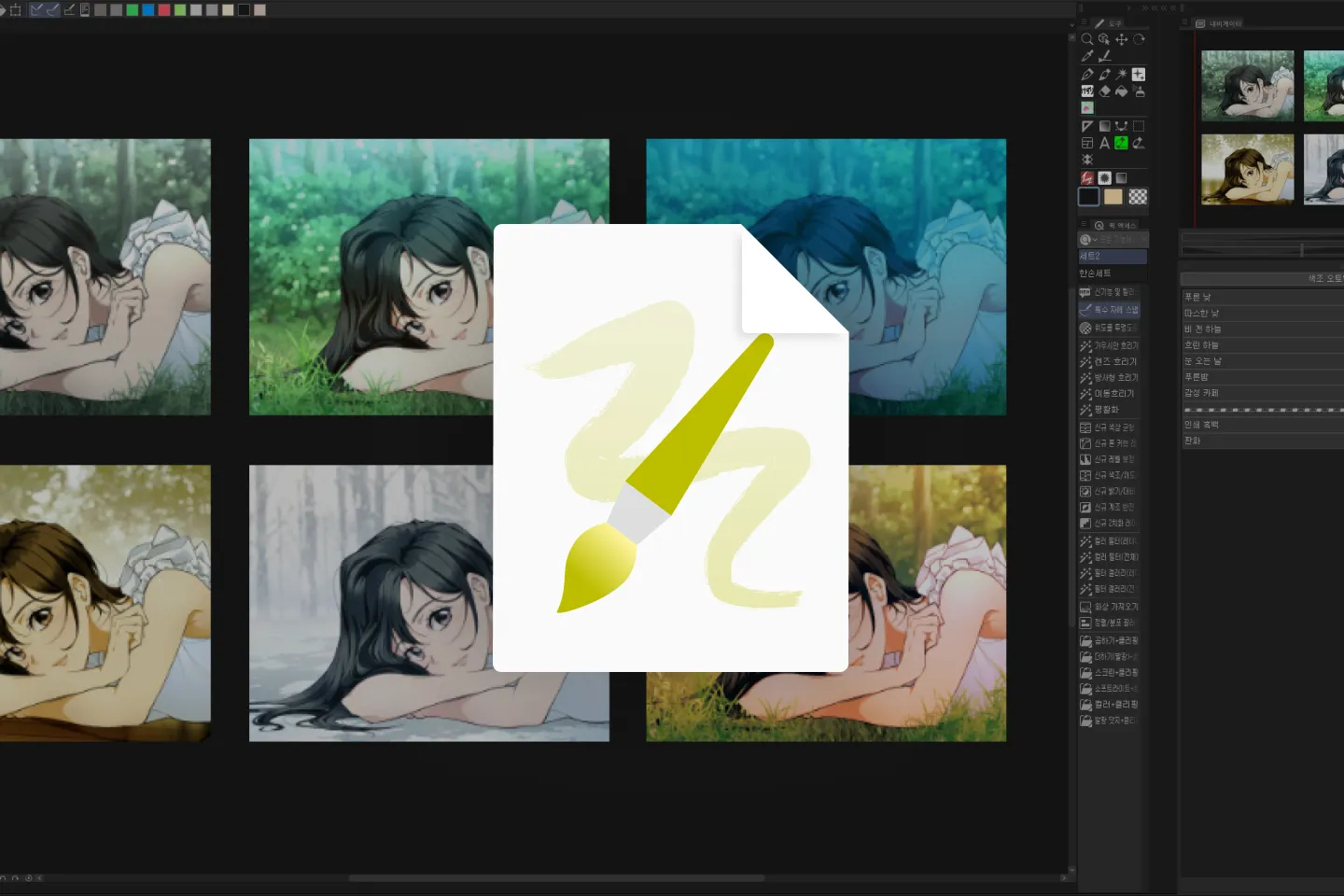Screen dimensions: 1344x896
Task: Select the '퀵 액세스' palette tab
Action: coord(1116,225)
